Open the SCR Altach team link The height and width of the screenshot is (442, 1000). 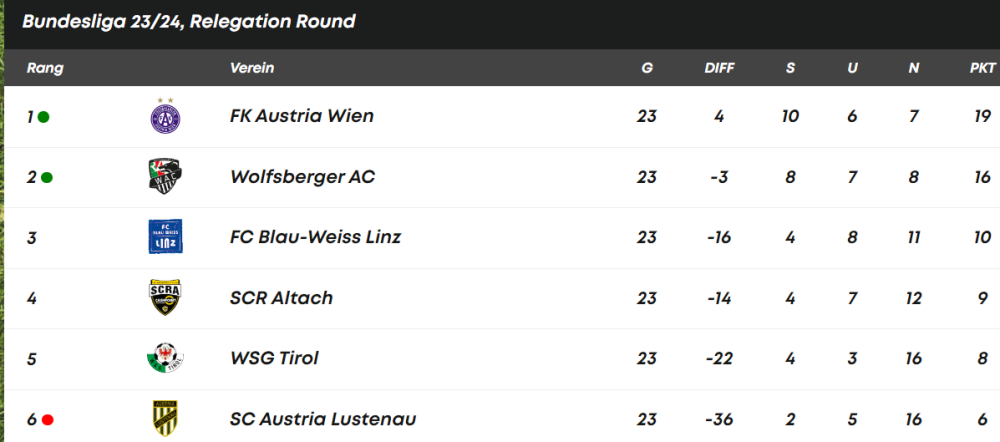[281, 298]
